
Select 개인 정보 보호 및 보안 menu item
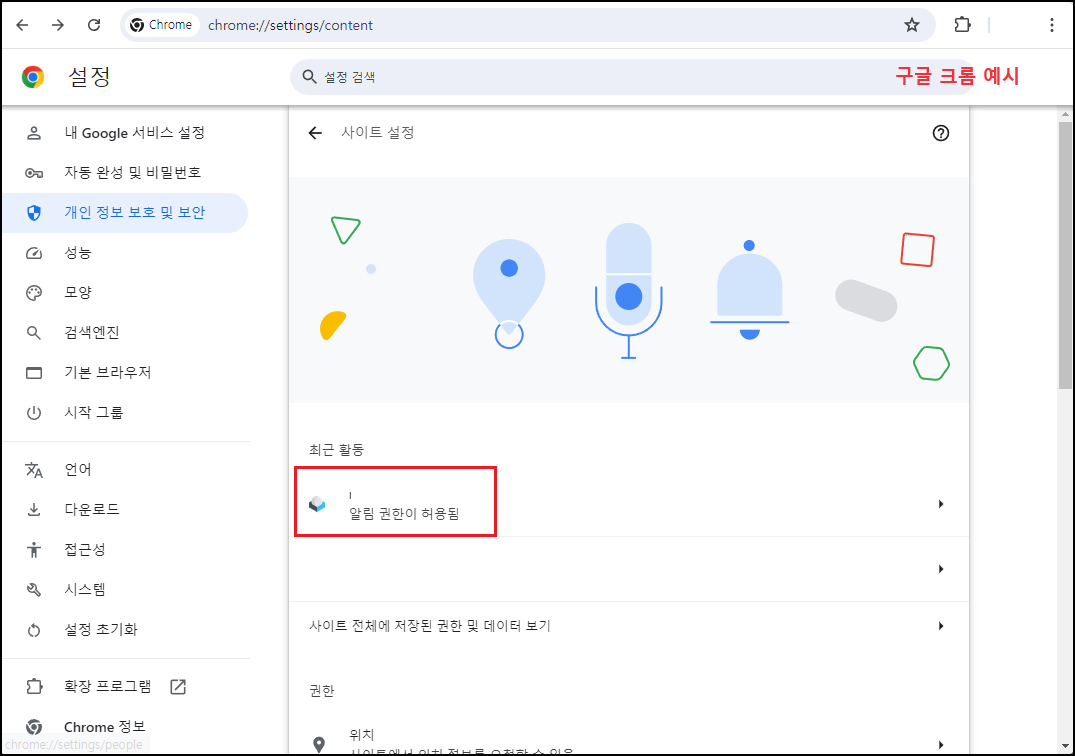click(125, 212)
